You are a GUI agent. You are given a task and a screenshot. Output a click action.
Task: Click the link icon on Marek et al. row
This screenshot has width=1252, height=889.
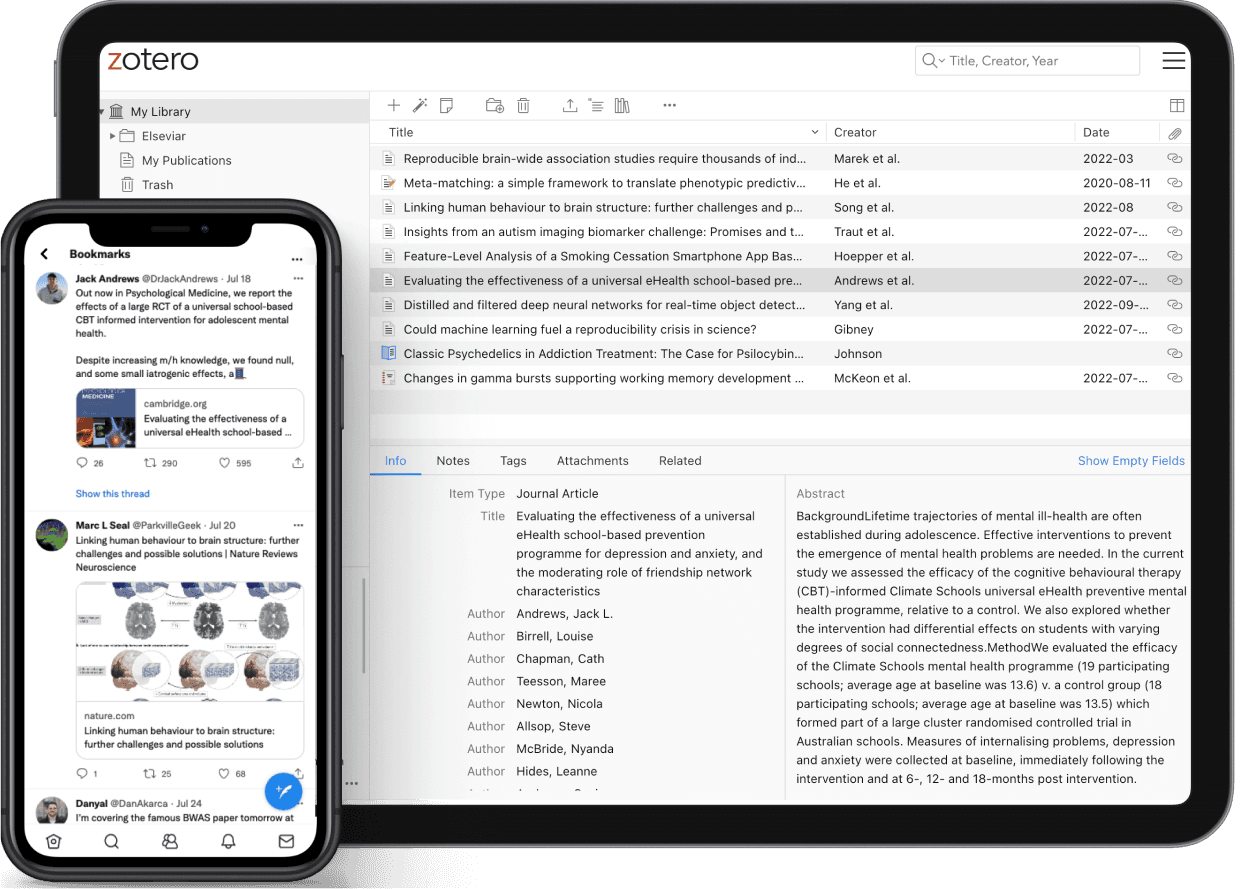1175,158
